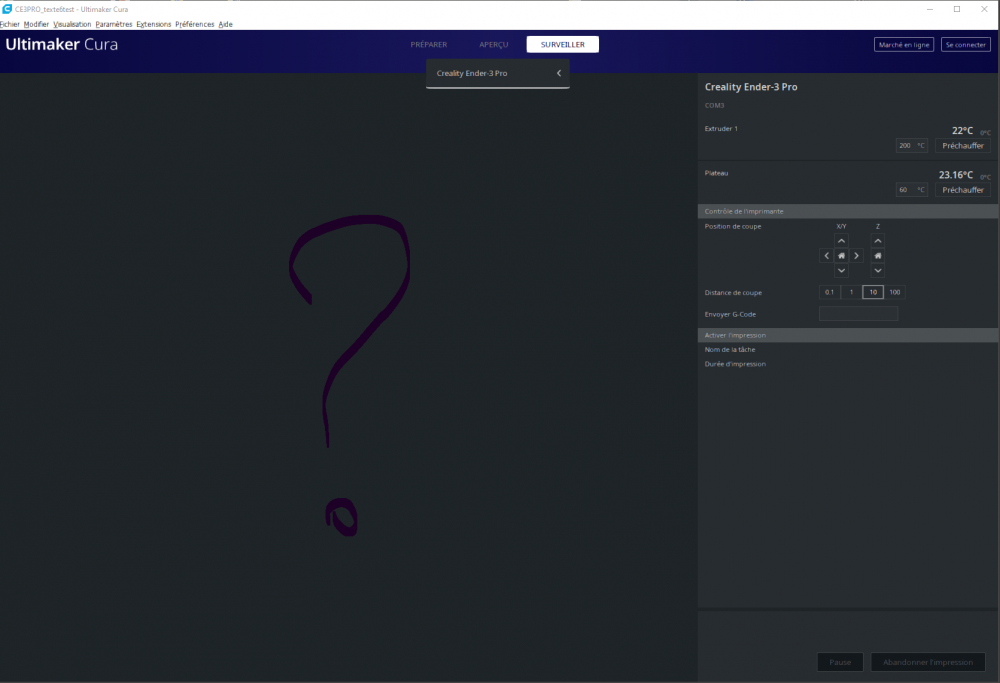Image resolution: width=1000 pixels, height=683 pixels.
Task: Click the Pause print button
Action: pyautogui.click(x=840, y=662)
